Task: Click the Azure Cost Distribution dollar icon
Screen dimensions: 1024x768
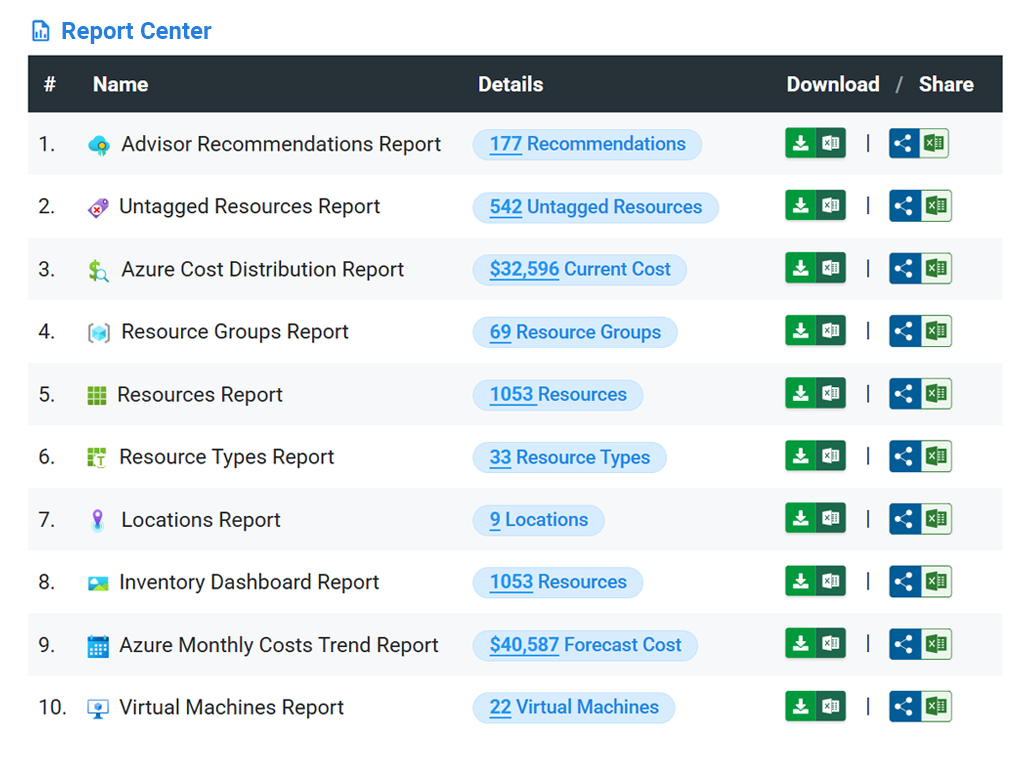Action: [98, 270]
